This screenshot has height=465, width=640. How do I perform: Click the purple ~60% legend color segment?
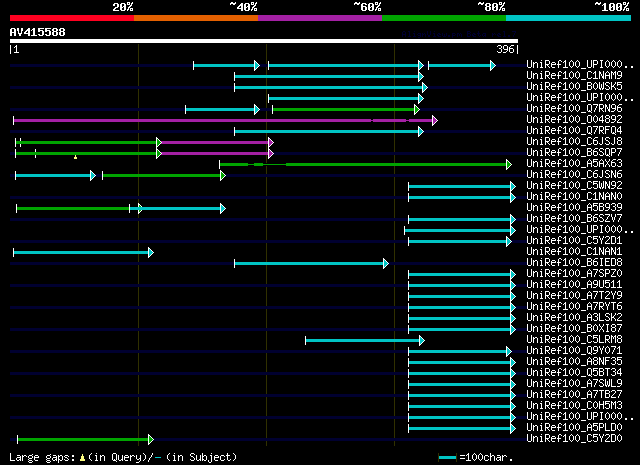pos(320,18)
